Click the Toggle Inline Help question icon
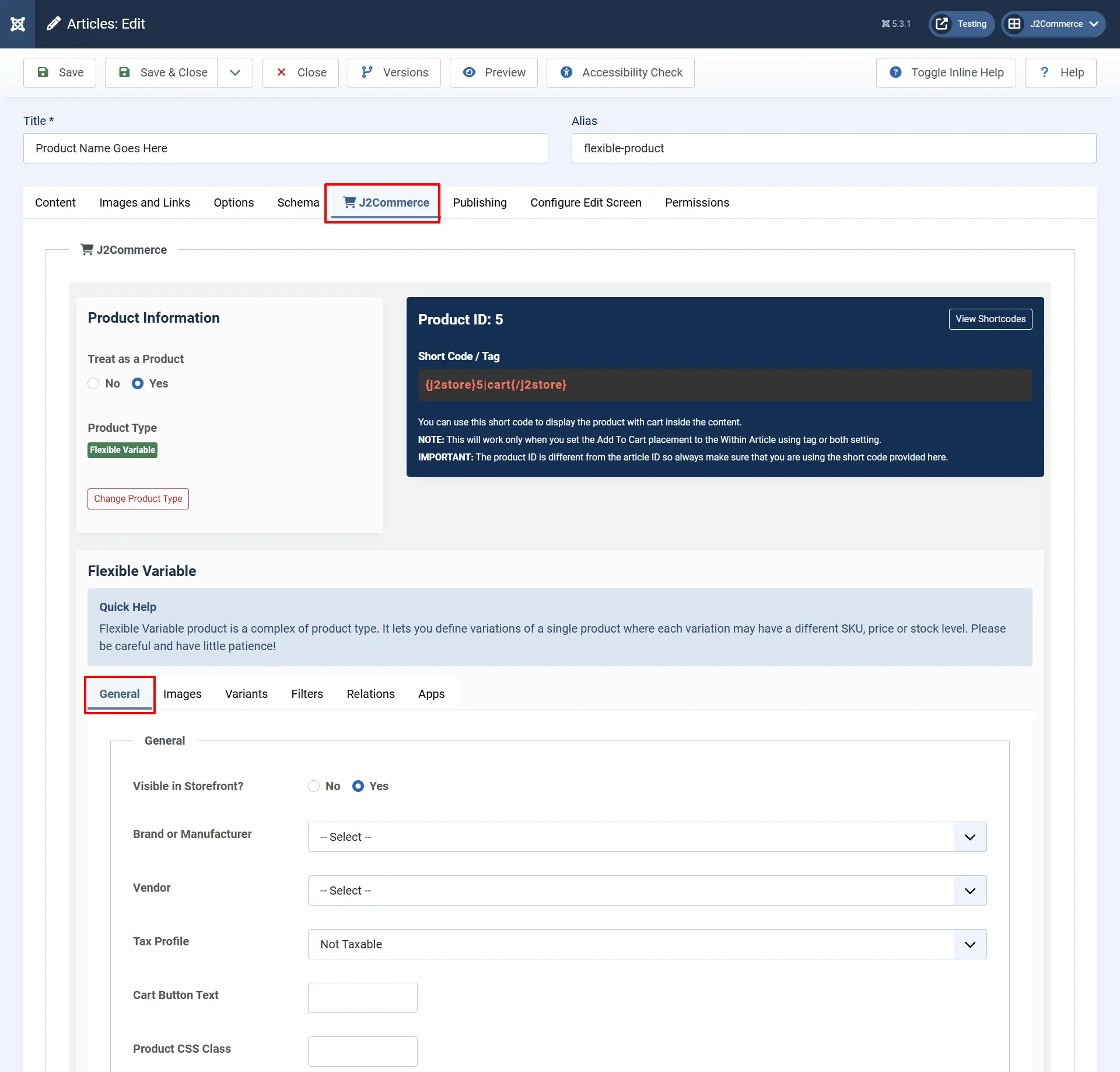Image resolution: width=1120 pixels, height=1072 pixels. [895, 72]
